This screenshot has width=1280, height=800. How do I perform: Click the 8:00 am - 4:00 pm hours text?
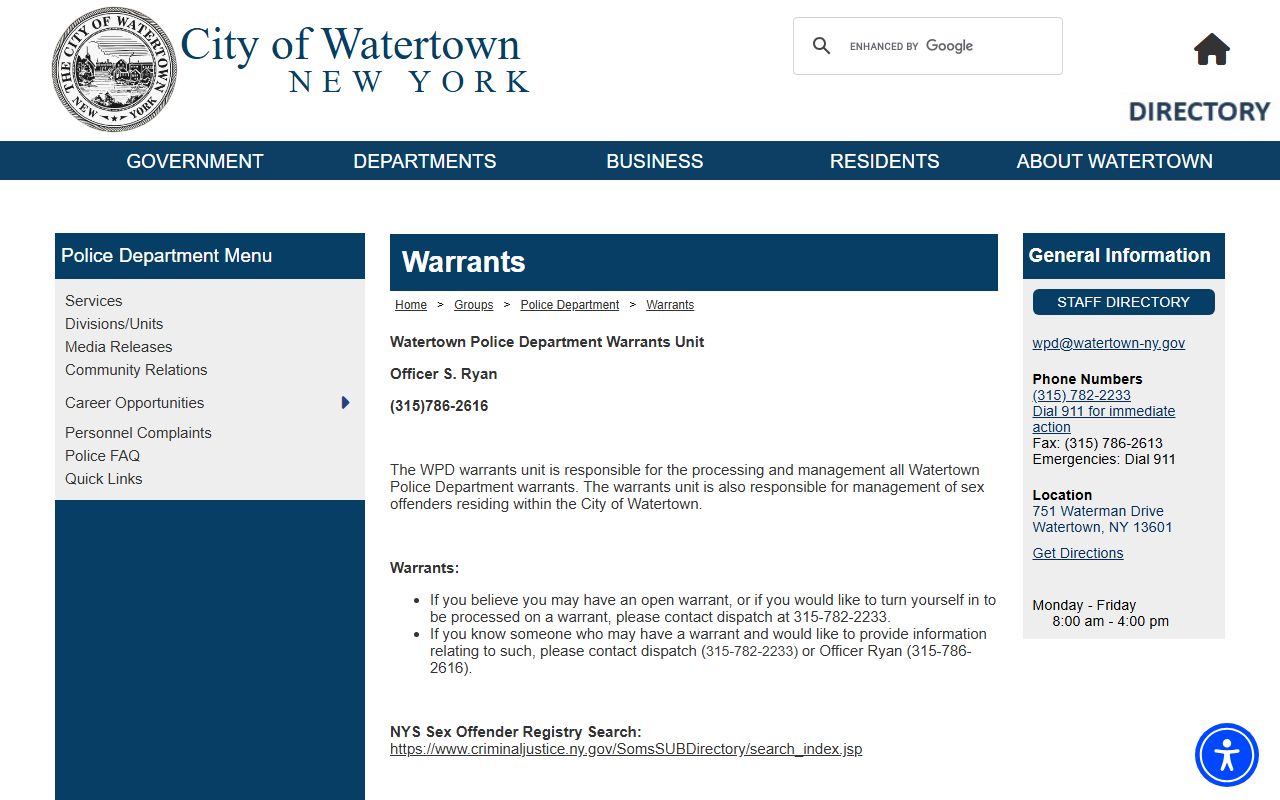(1110, 621)
